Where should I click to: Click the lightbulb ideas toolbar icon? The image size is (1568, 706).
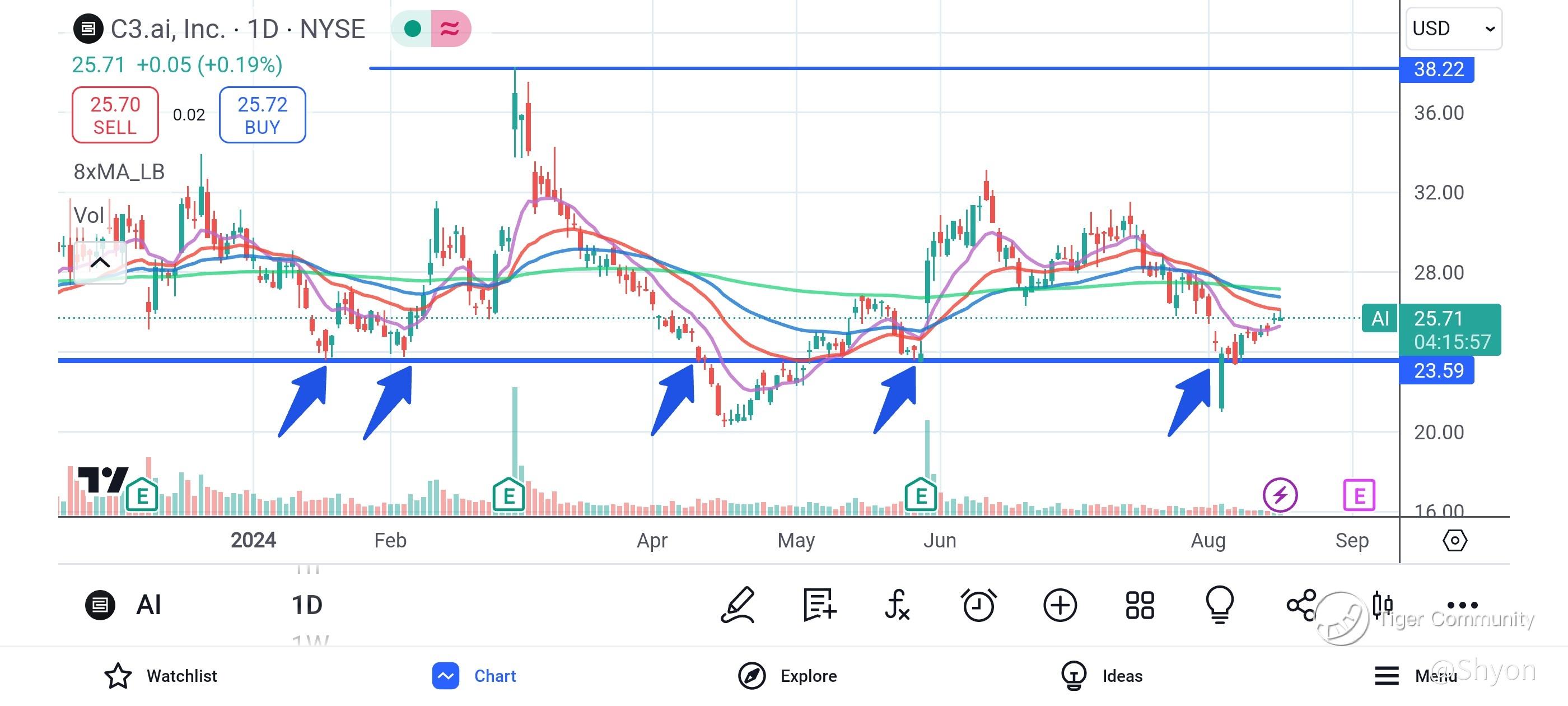point(1220,605)
